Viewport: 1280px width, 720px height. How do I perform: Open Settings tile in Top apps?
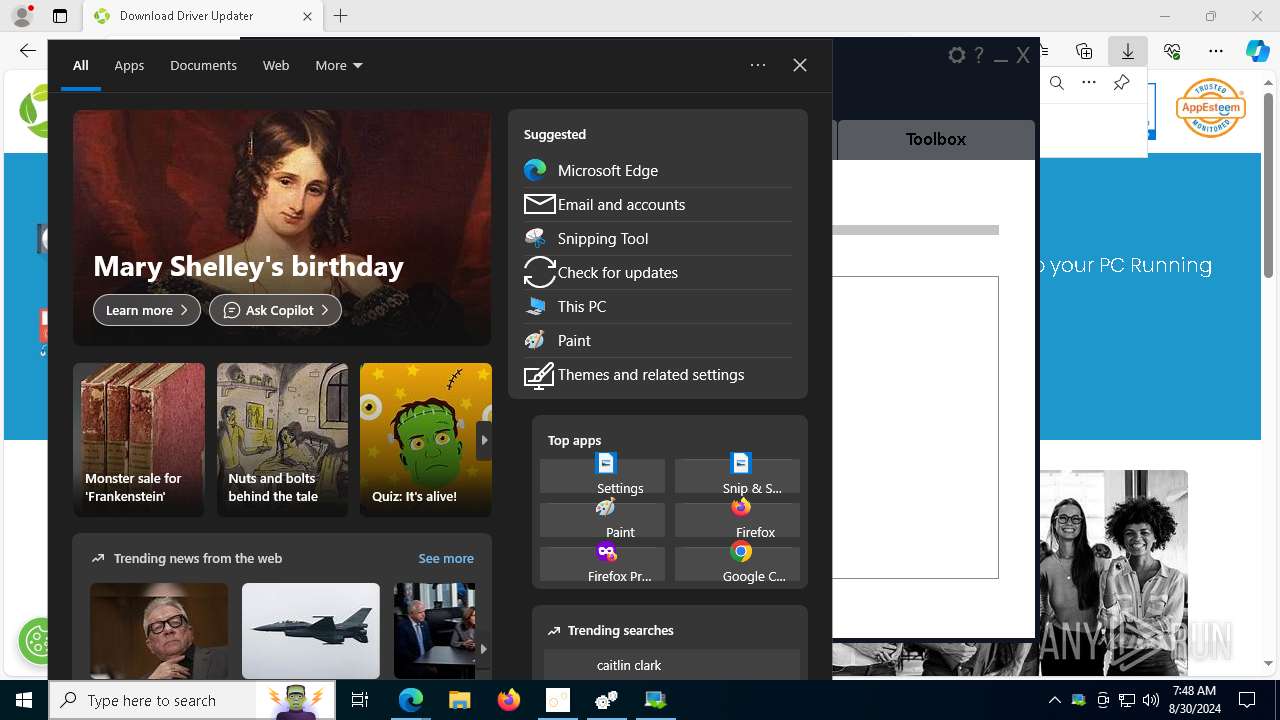pos(602,476)
